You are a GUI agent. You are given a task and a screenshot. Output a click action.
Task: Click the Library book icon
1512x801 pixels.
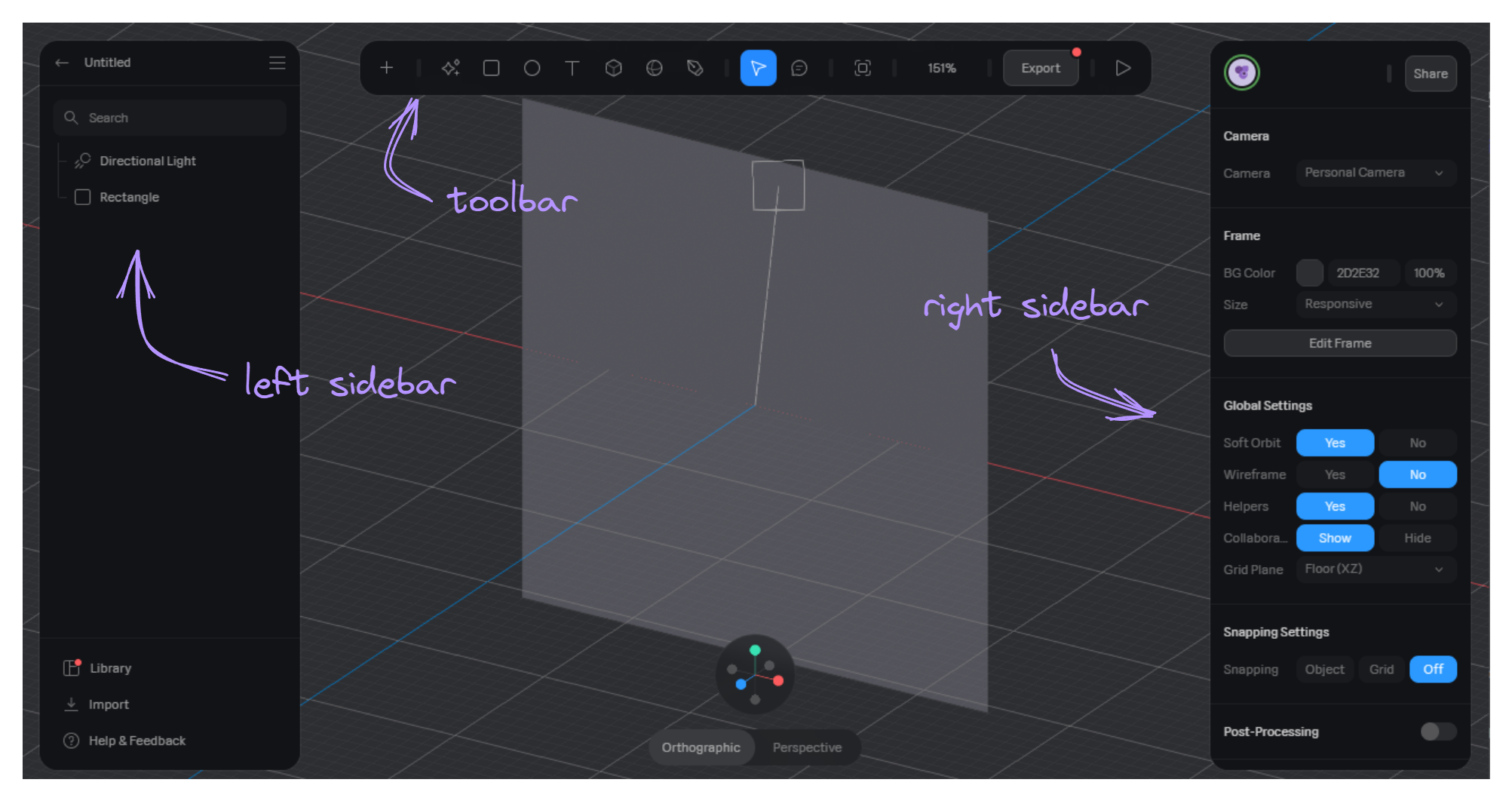(x=72, y=667)
